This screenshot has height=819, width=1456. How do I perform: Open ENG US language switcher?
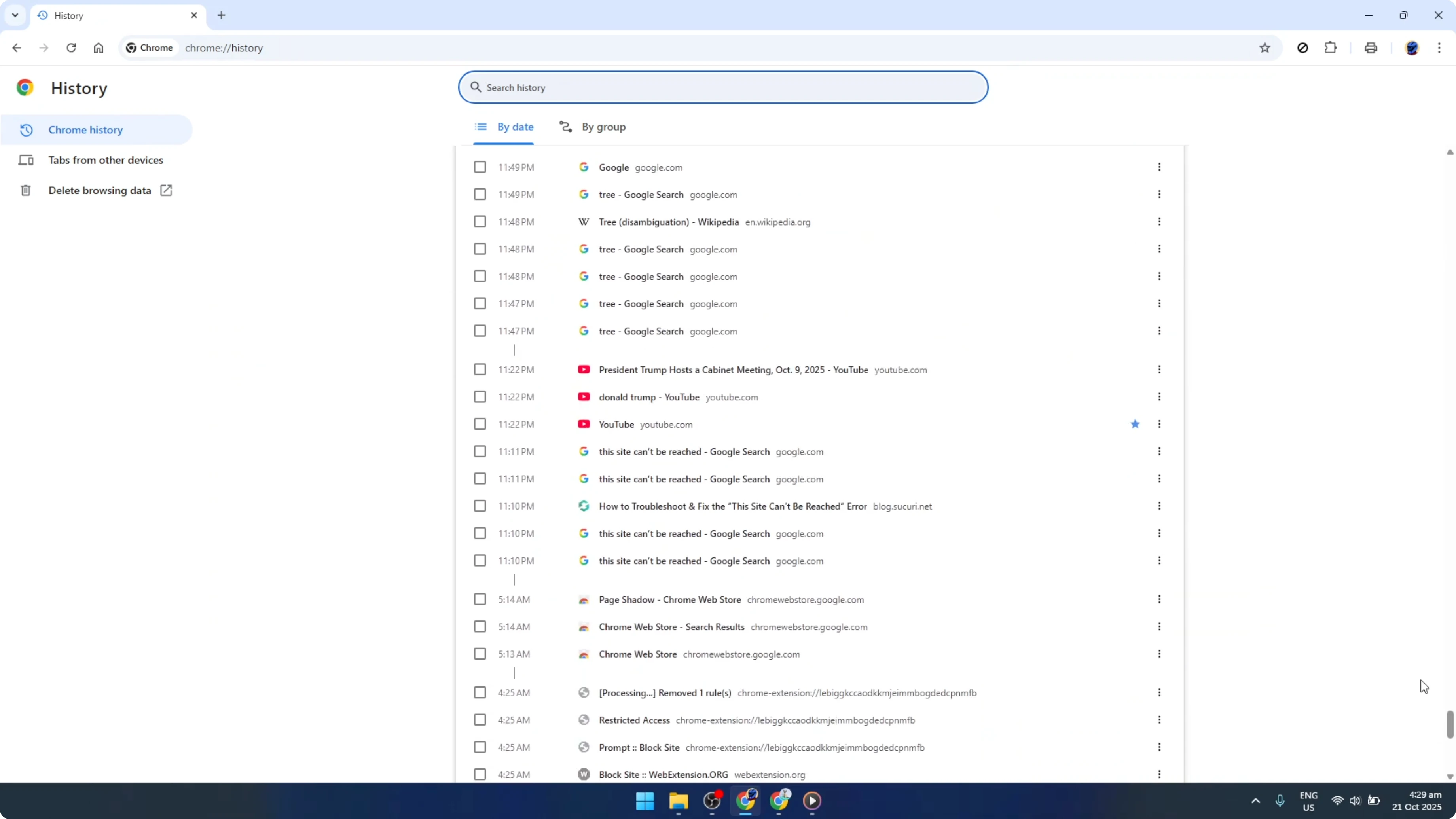1308,801
